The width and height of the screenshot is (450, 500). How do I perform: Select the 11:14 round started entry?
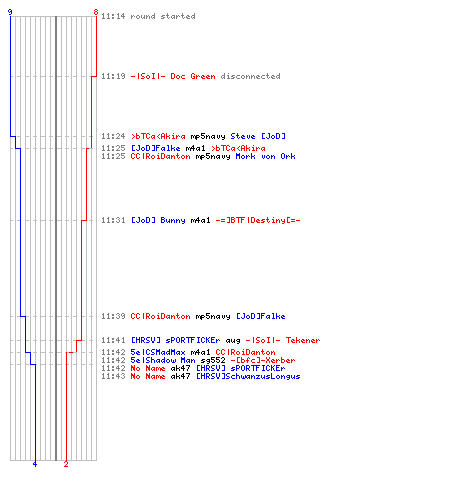coord(148,16)
